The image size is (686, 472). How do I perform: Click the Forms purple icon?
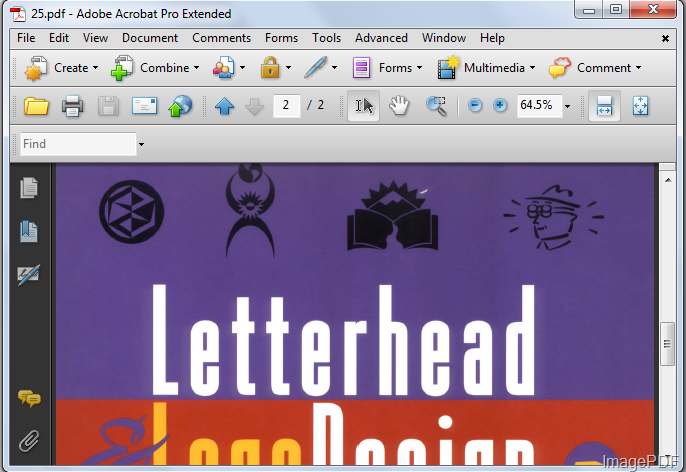point(361,68)
